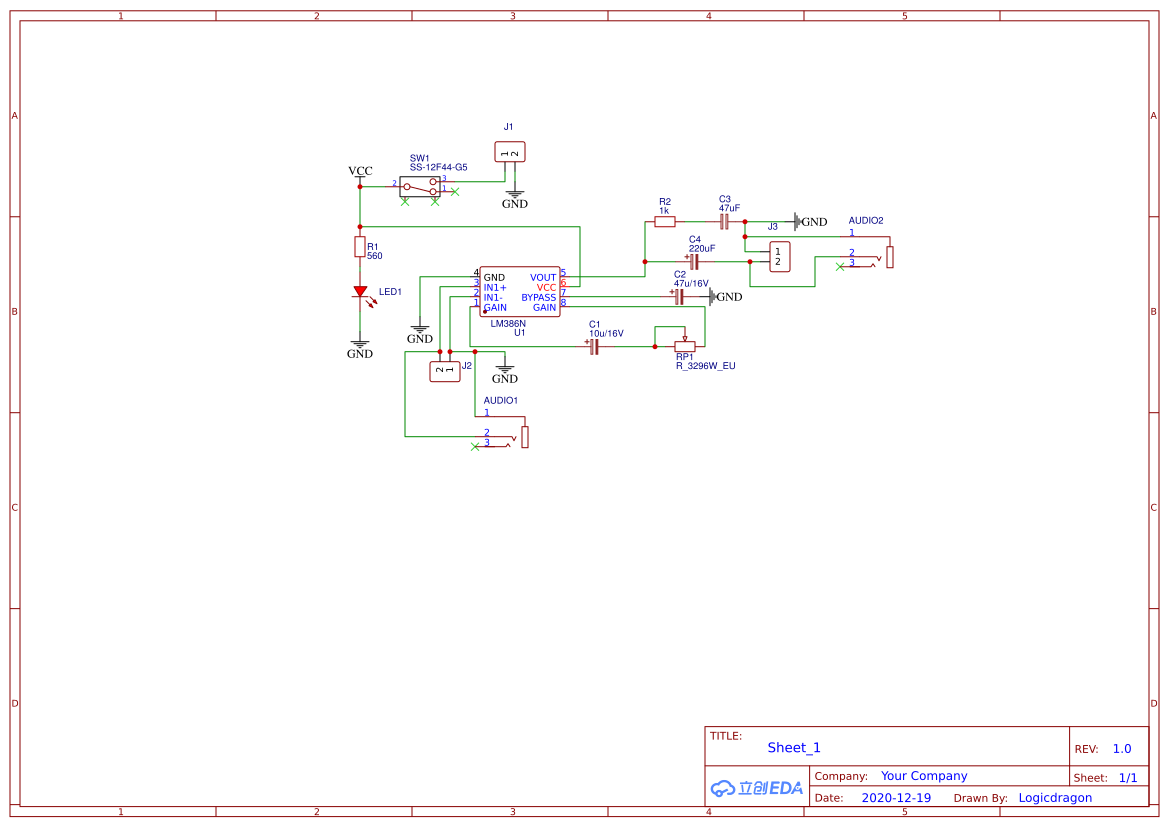
Task: Select no-connect X on SW1 pin 1
Action: [455, 192]
